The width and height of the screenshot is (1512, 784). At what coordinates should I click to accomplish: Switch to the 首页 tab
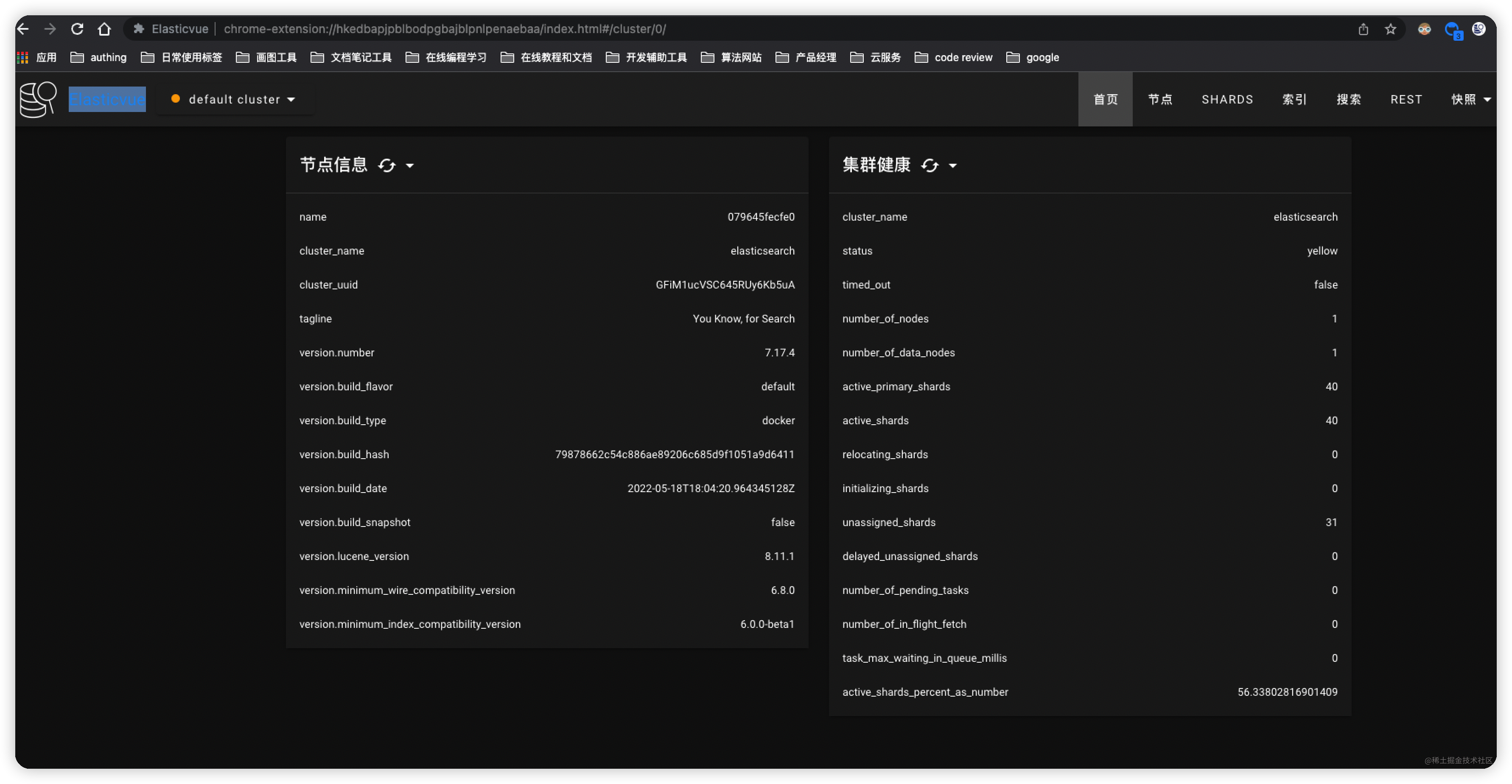pyautogui.click(x=1105, y=99)
